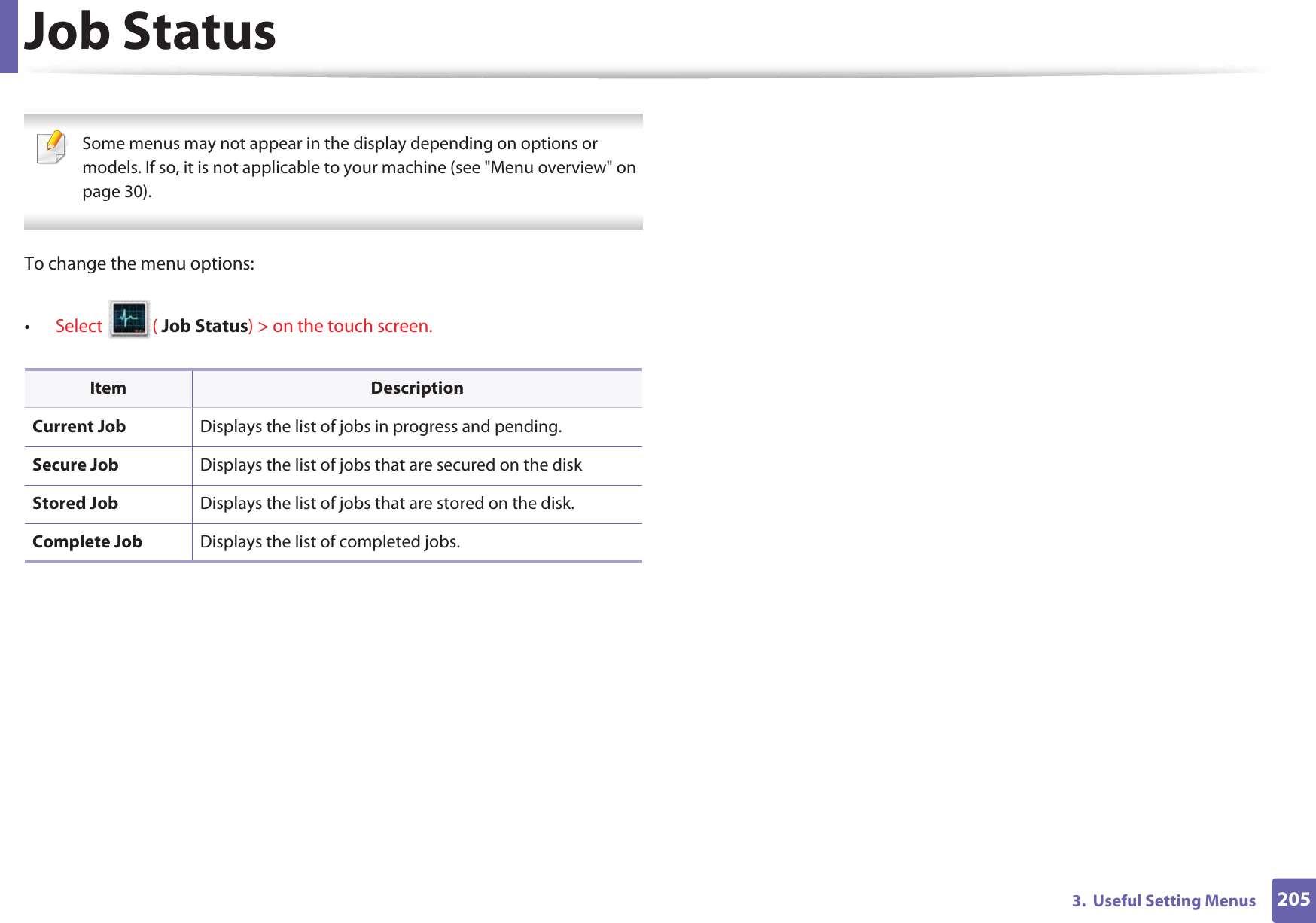Select the "Complete Job" table item
The height and width of the screenshot is (923, 1316).
87,541
